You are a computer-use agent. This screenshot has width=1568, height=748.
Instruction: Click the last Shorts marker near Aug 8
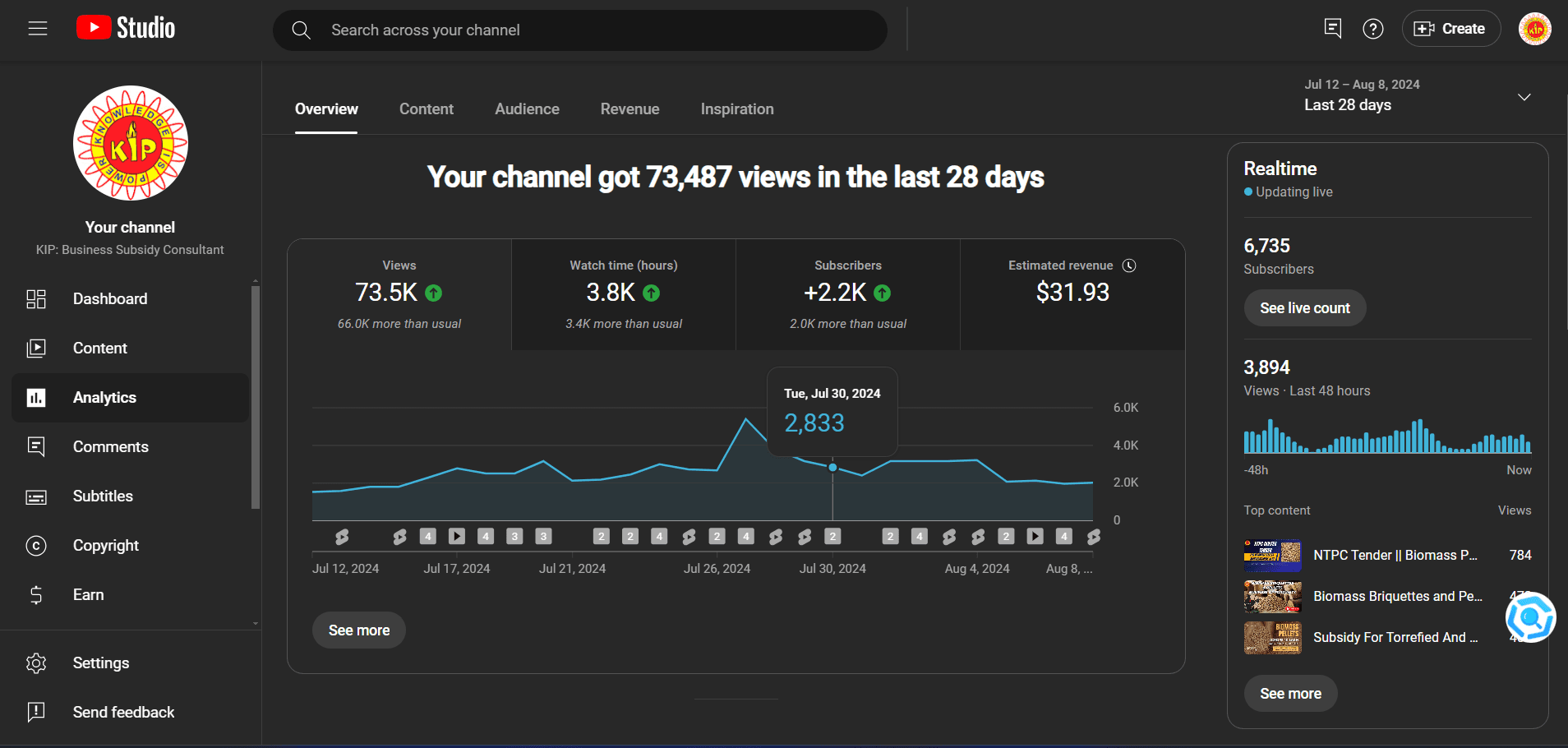[x=1093, y=537]
